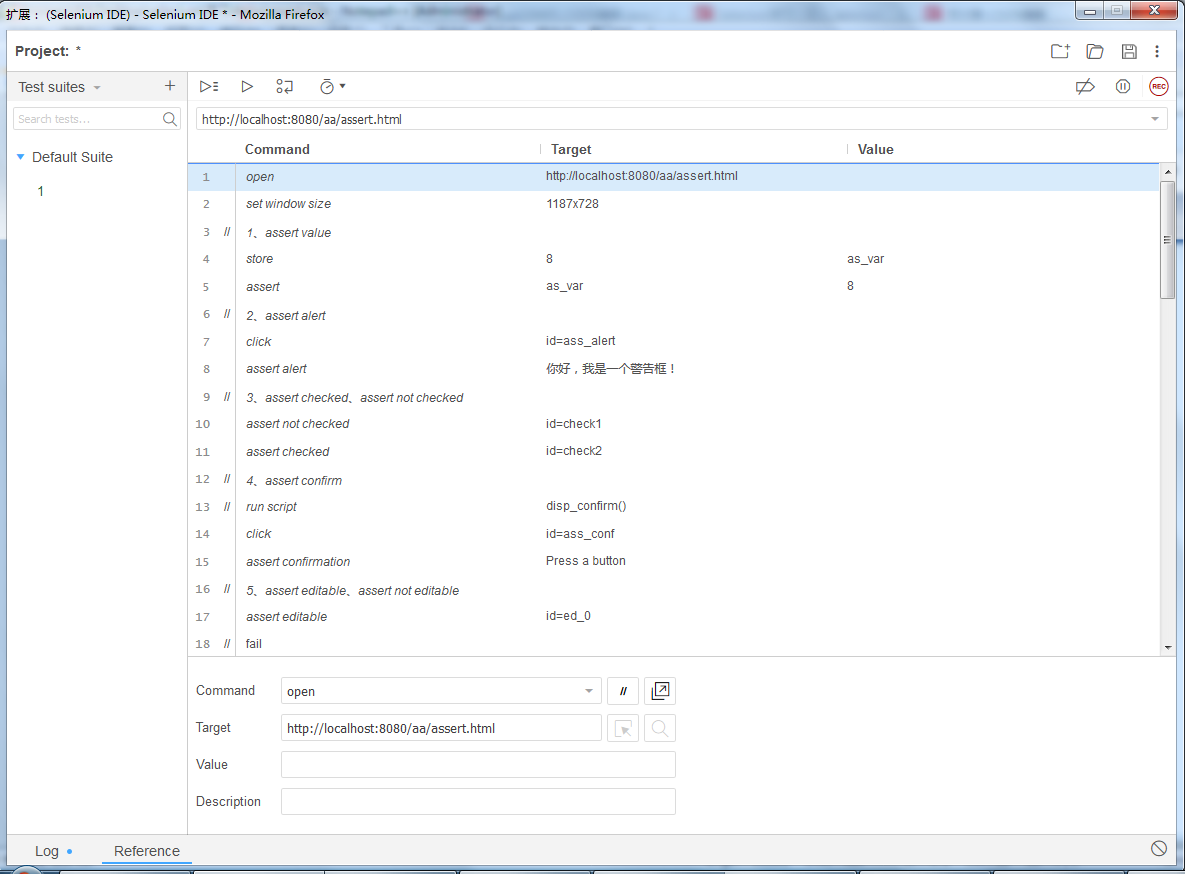Toggle pause on exceptions icon
This screenshot has width=1185, height=874.
1122,87
